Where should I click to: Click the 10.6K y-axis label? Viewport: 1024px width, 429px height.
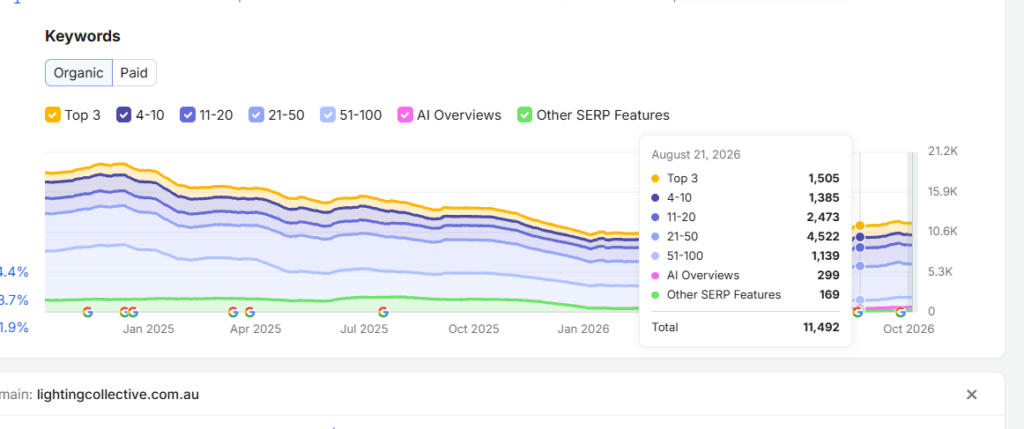[x=942, y=231]
